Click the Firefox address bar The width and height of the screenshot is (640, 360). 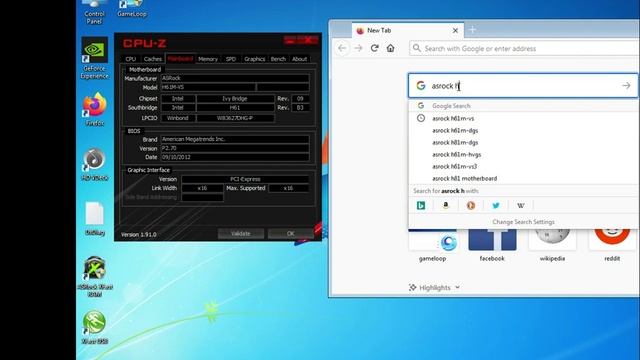(524, 49)
